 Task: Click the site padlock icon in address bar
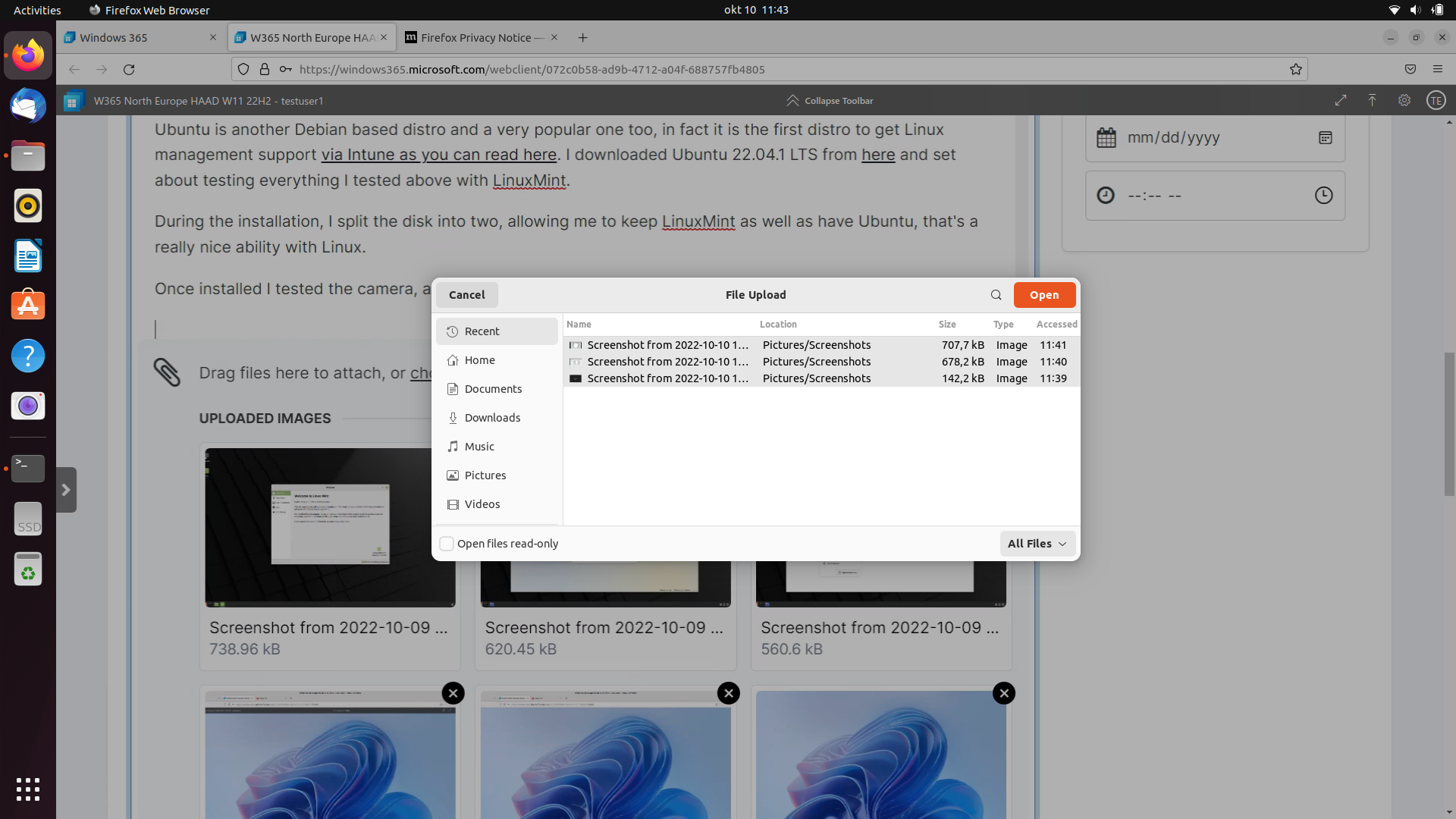point(265,69)
